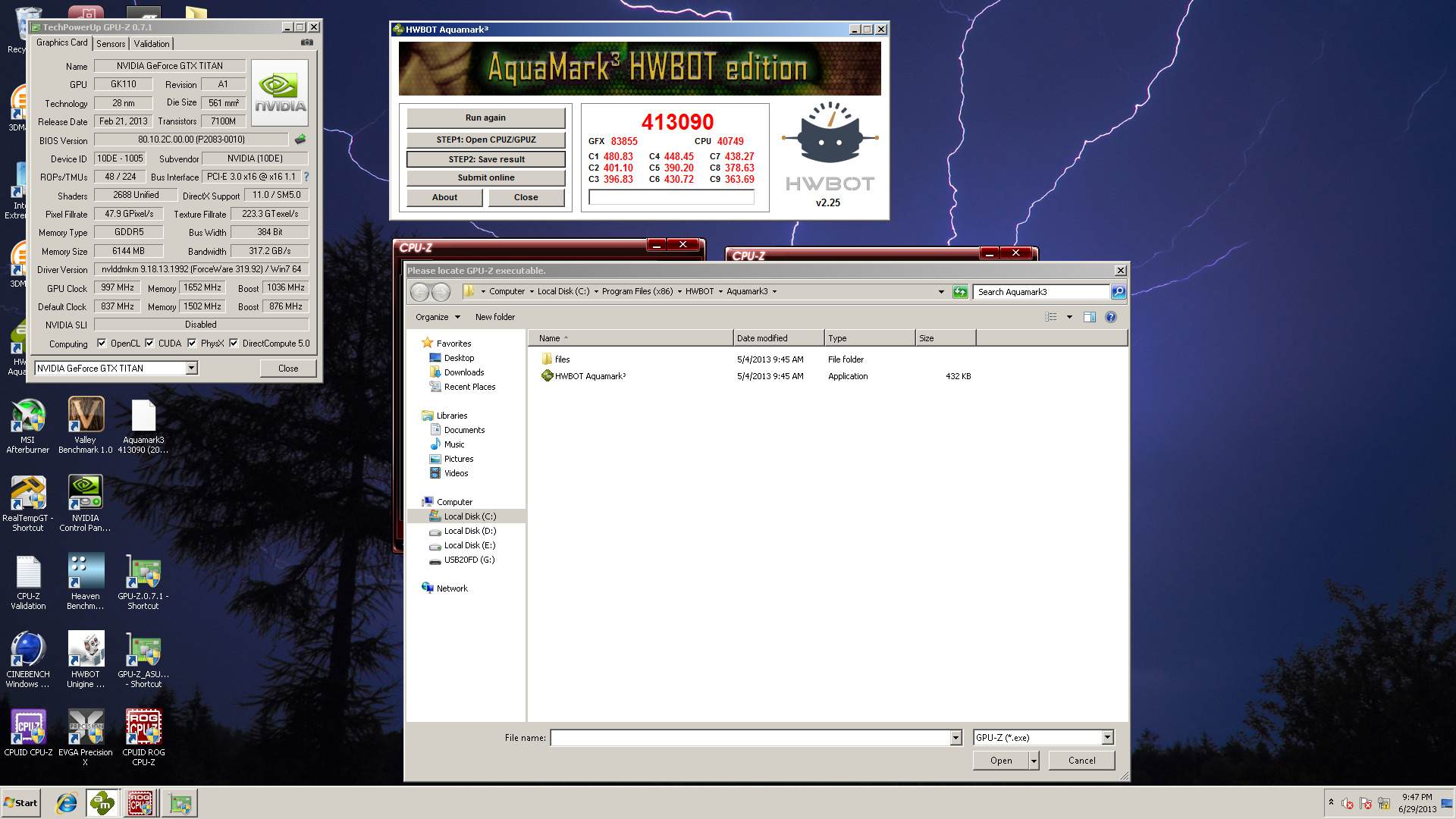Select Local Disk (D:) in navigation tree
This screenshot has width=1456, height=819.
pyautogui.click(x=469, y=531)
